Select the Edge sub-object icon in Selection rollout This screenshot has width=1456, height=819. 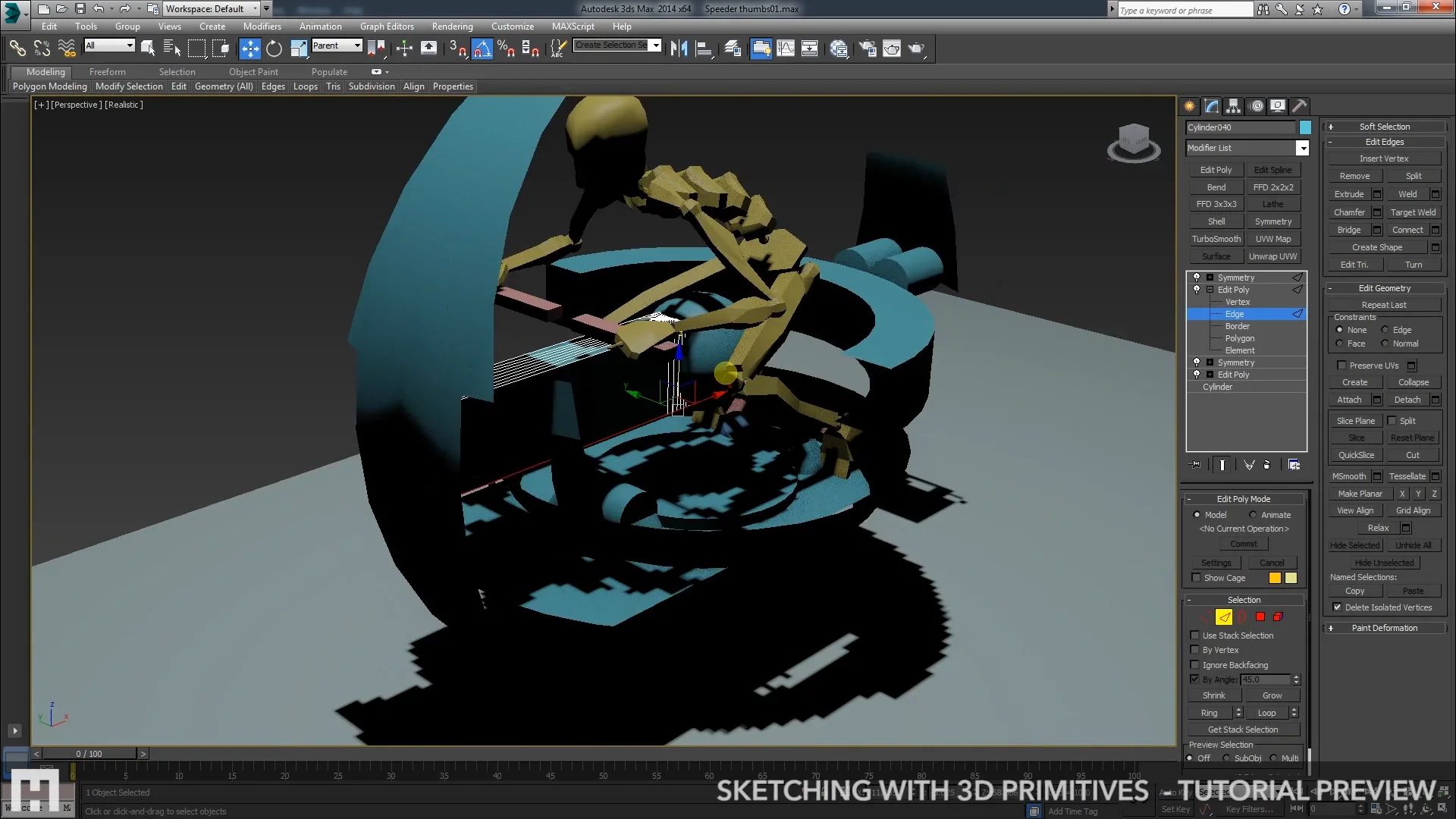click(1223, 617)
